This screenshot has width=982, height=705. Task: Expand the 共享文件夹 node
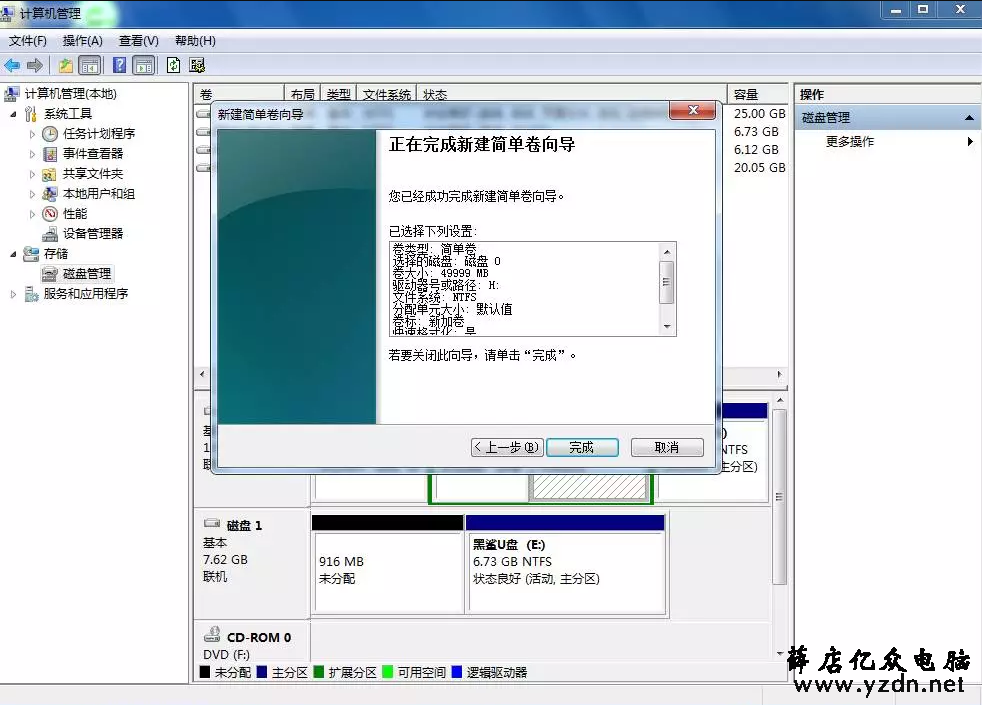coord(33,174)
